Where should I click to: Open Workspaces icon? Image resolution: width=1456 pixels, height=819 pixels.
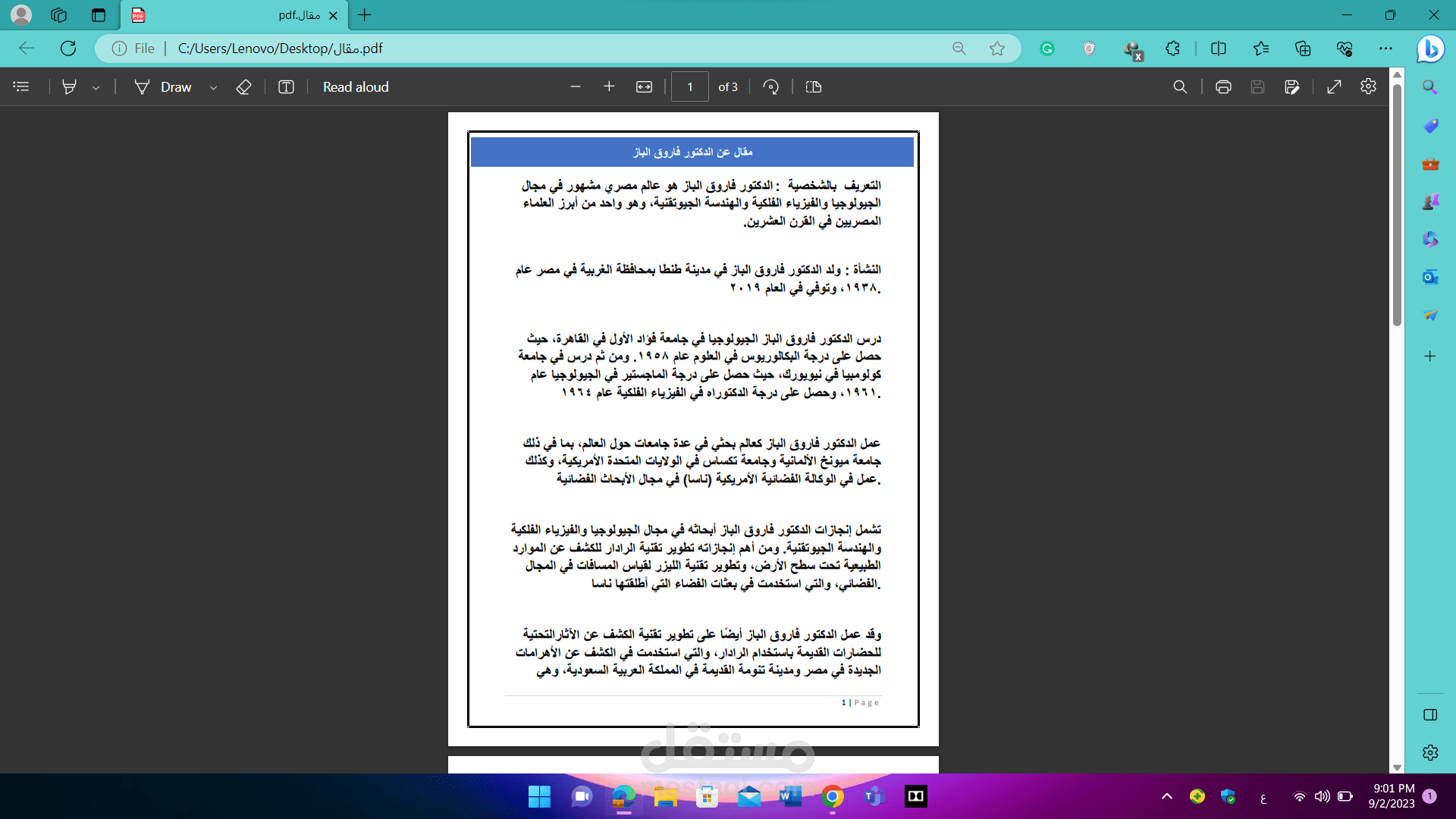pos(59,14)
